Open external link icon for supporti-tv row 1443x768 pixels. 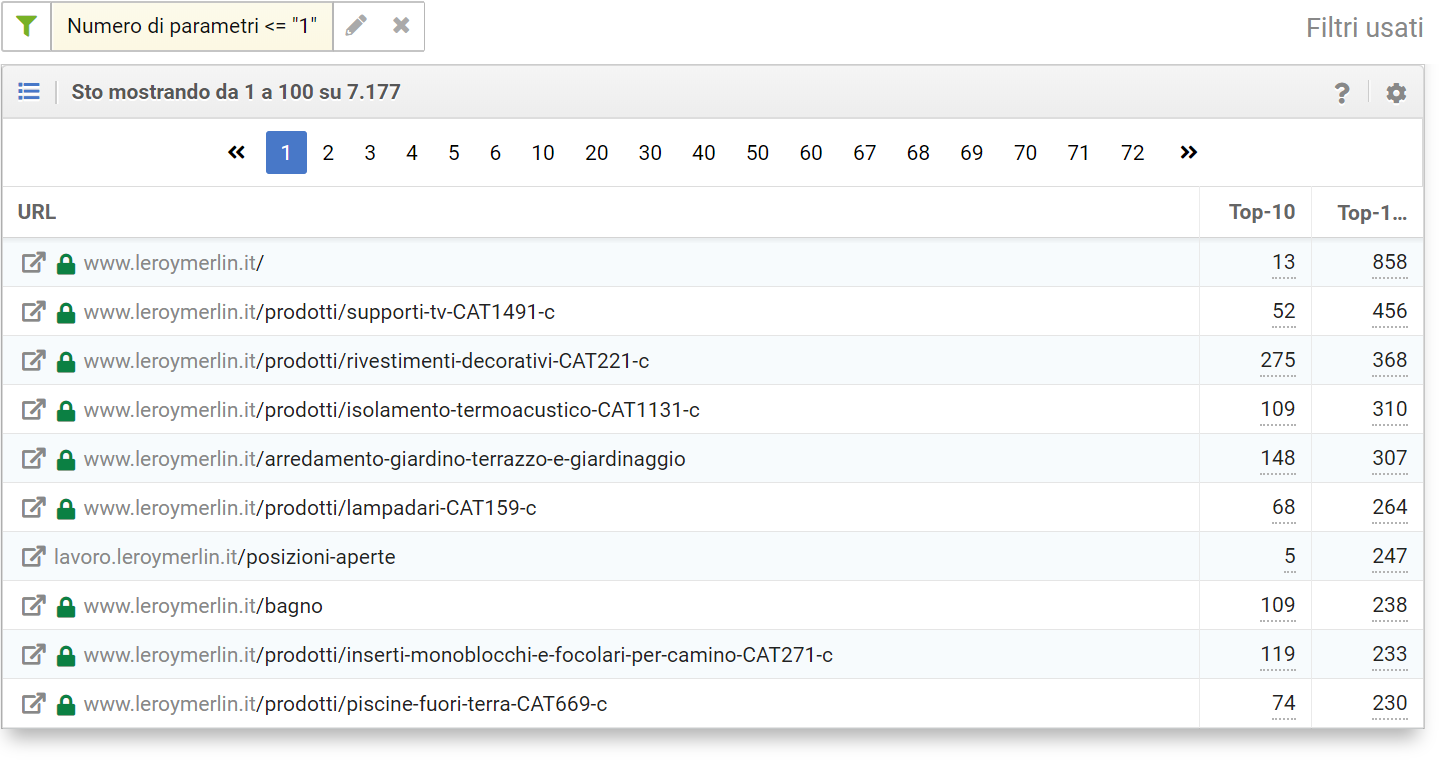pyautogui.click(x=34, y=312)
